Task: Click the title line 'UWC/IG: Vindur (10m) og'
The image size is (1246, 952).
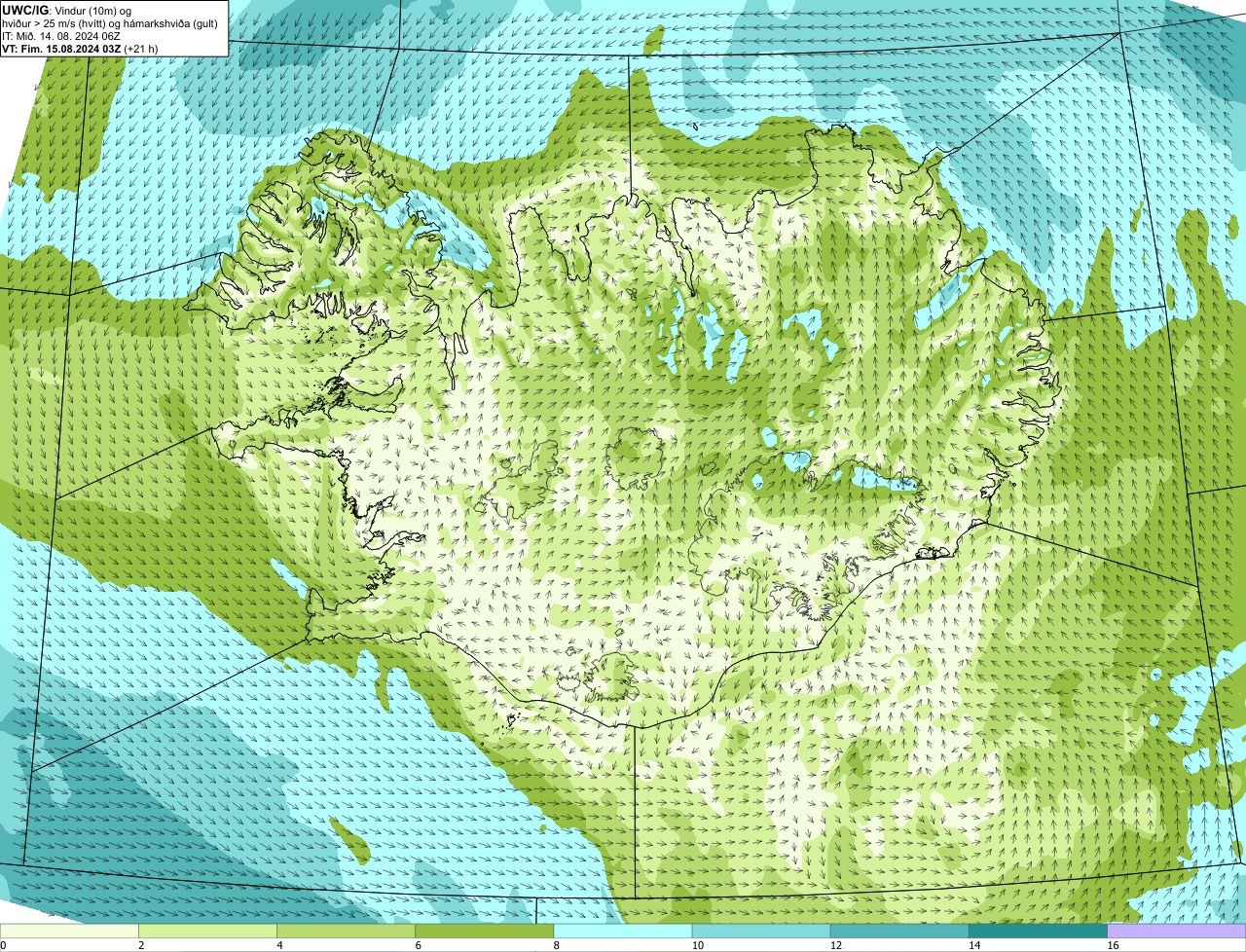Action: pos(66,11)
